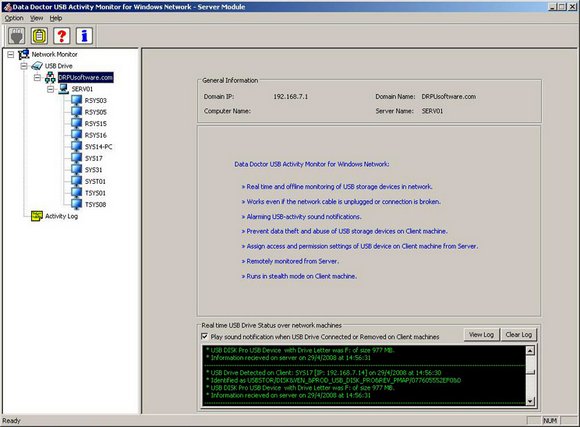Viewport: 580px width, 427px height.
Task: Select the Network Monitor root icon
Action: pyautogui.click(x=24, y=54)
